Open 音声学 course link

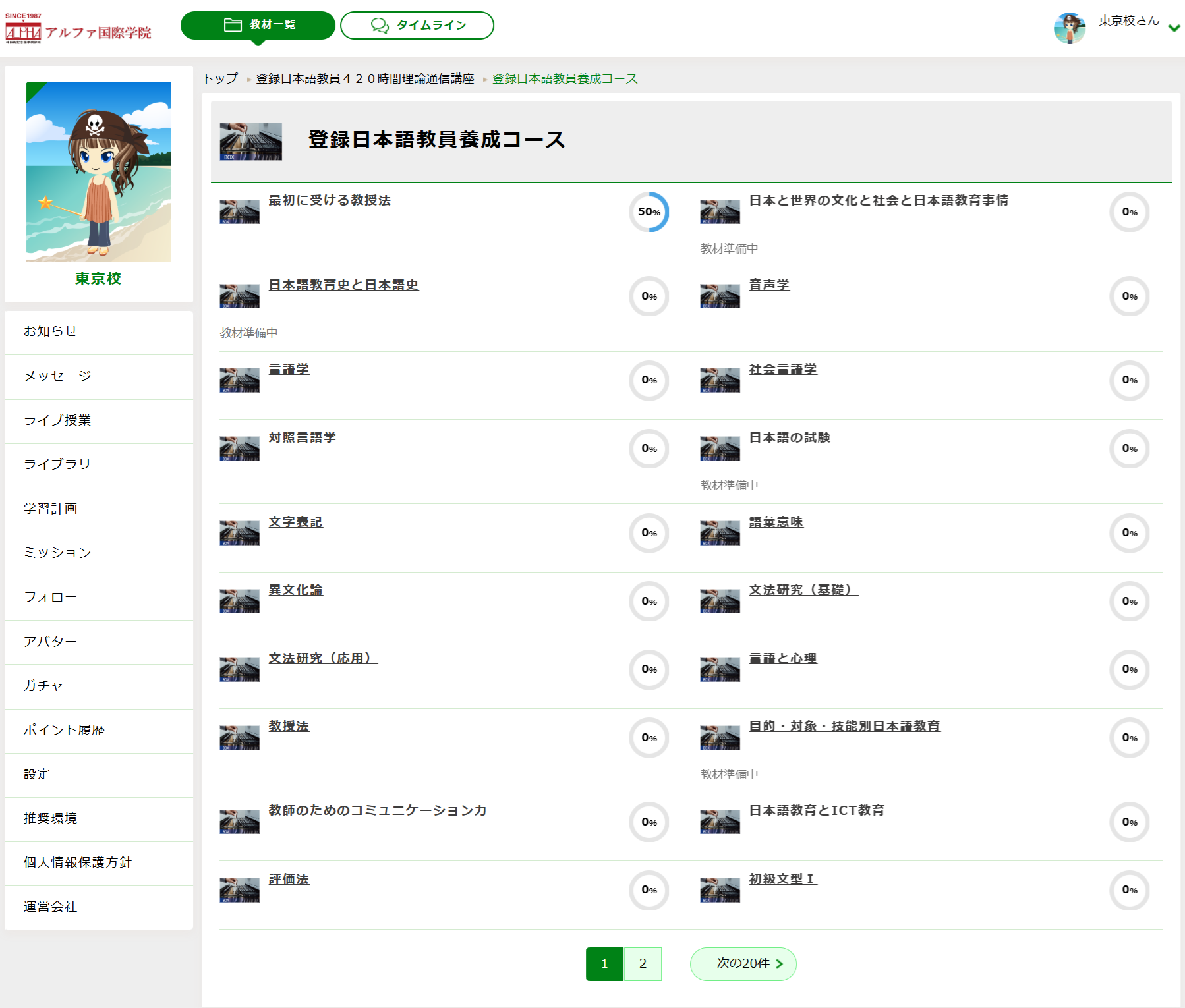coord(769,285)
